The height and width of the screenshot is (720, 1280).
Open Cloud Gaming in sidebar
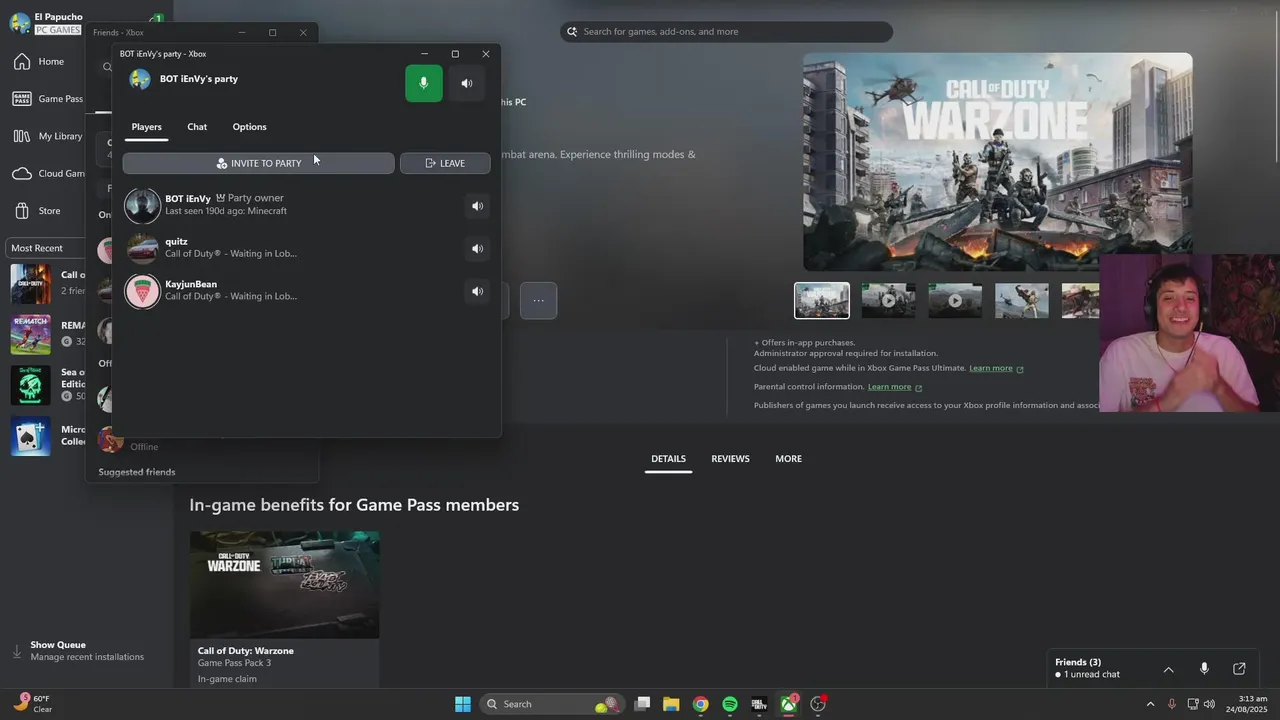tap(48, 173)
